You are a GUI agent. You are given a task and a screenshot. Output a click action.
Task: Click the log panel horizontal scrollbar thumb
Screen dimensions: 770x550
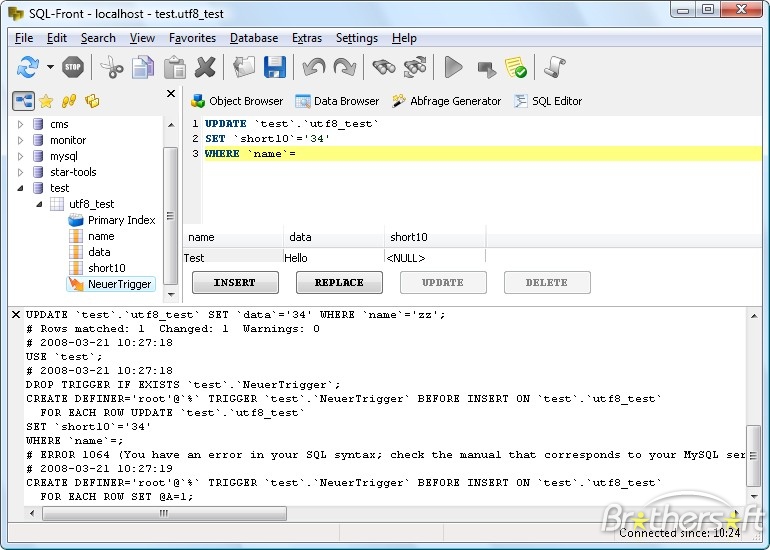pyautogui.click(x=164, y=514)
